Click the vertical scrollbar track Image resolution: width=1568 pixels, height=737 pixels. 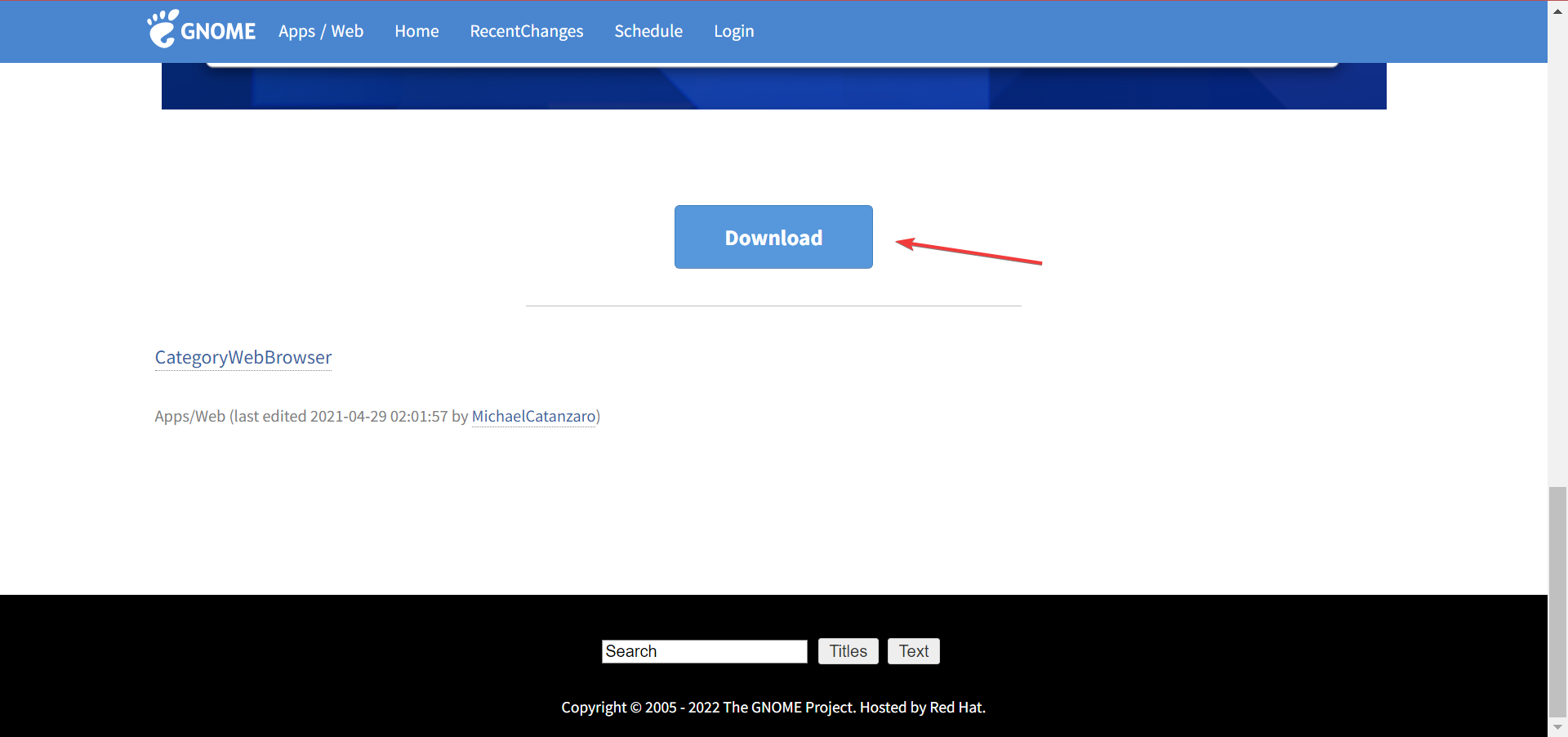[1557, 327]
